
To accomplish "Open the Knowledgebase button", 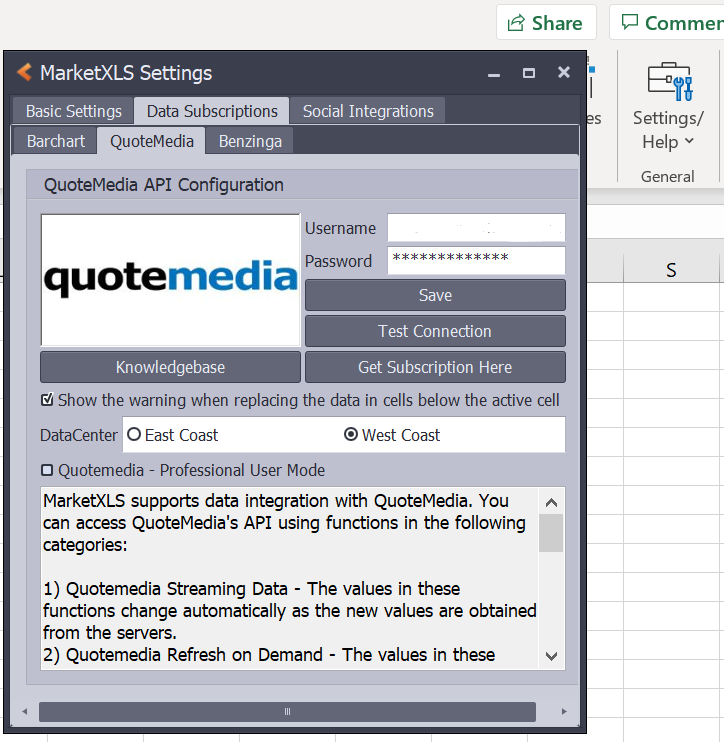I will point(170,367).
